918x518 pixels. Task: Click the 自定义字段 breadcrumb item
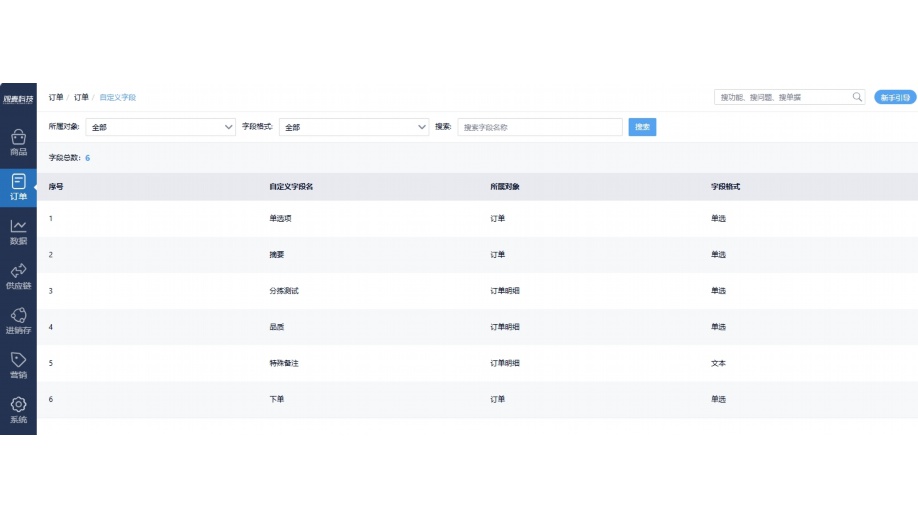[117, 97]
